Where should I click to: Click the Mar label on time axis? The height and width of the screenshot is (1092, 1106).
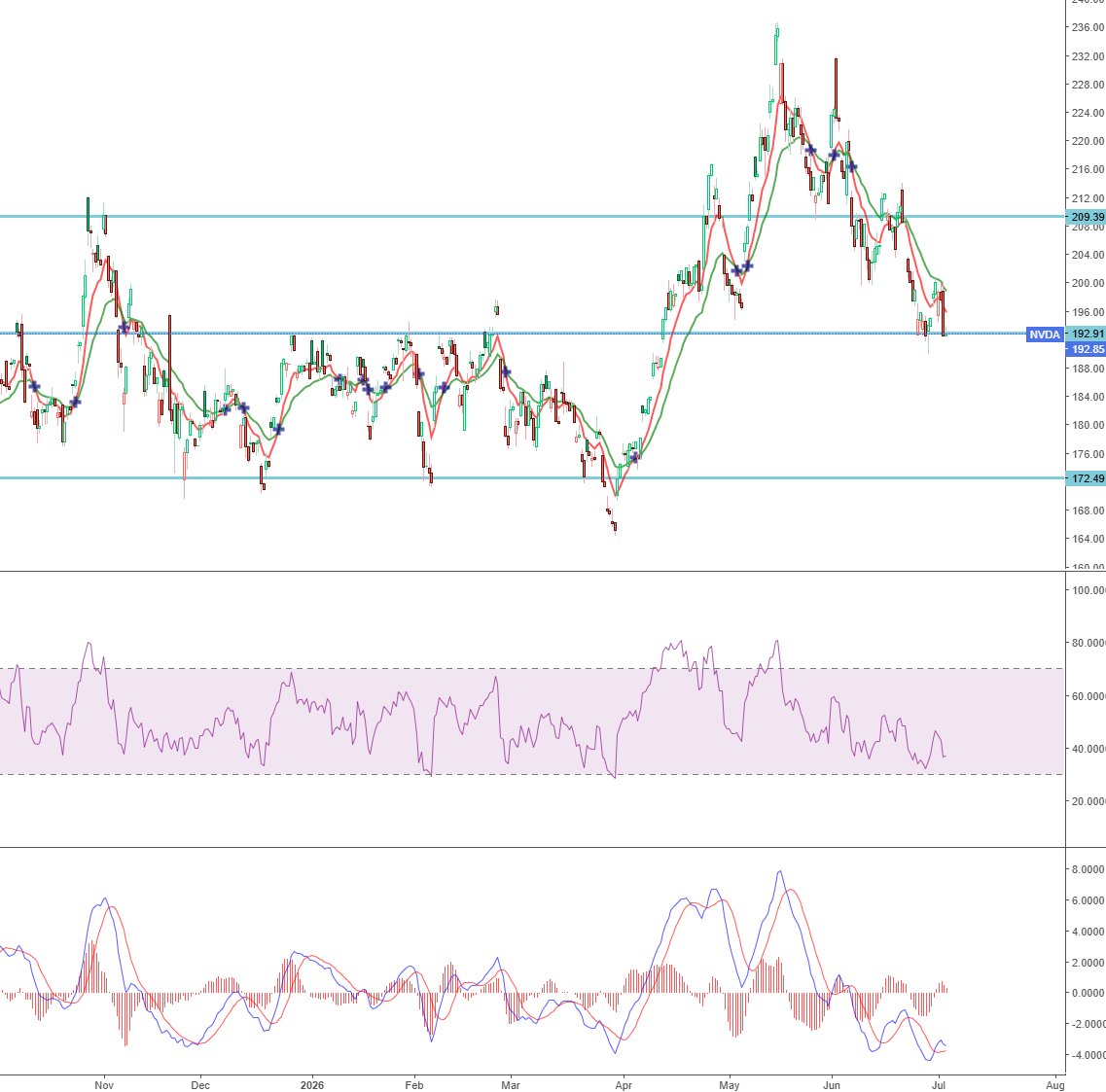[510, 1085]
